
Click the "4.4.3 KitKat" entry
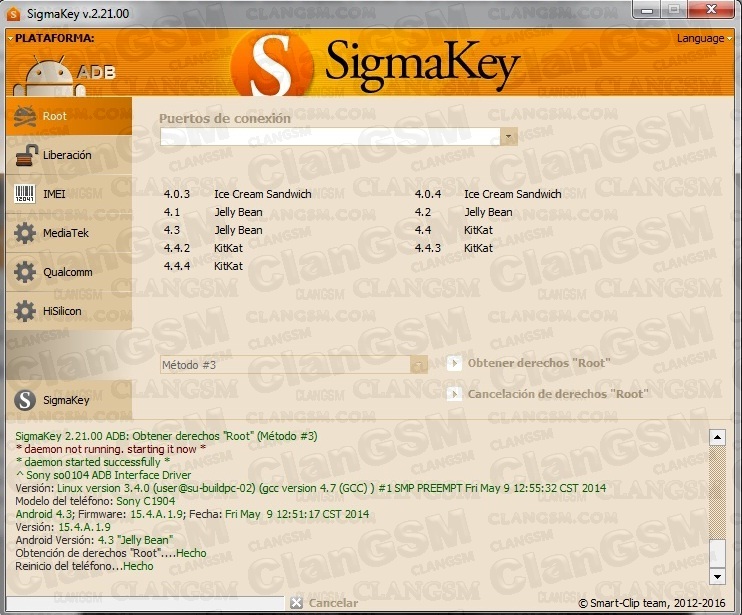(x=453, y=248)
